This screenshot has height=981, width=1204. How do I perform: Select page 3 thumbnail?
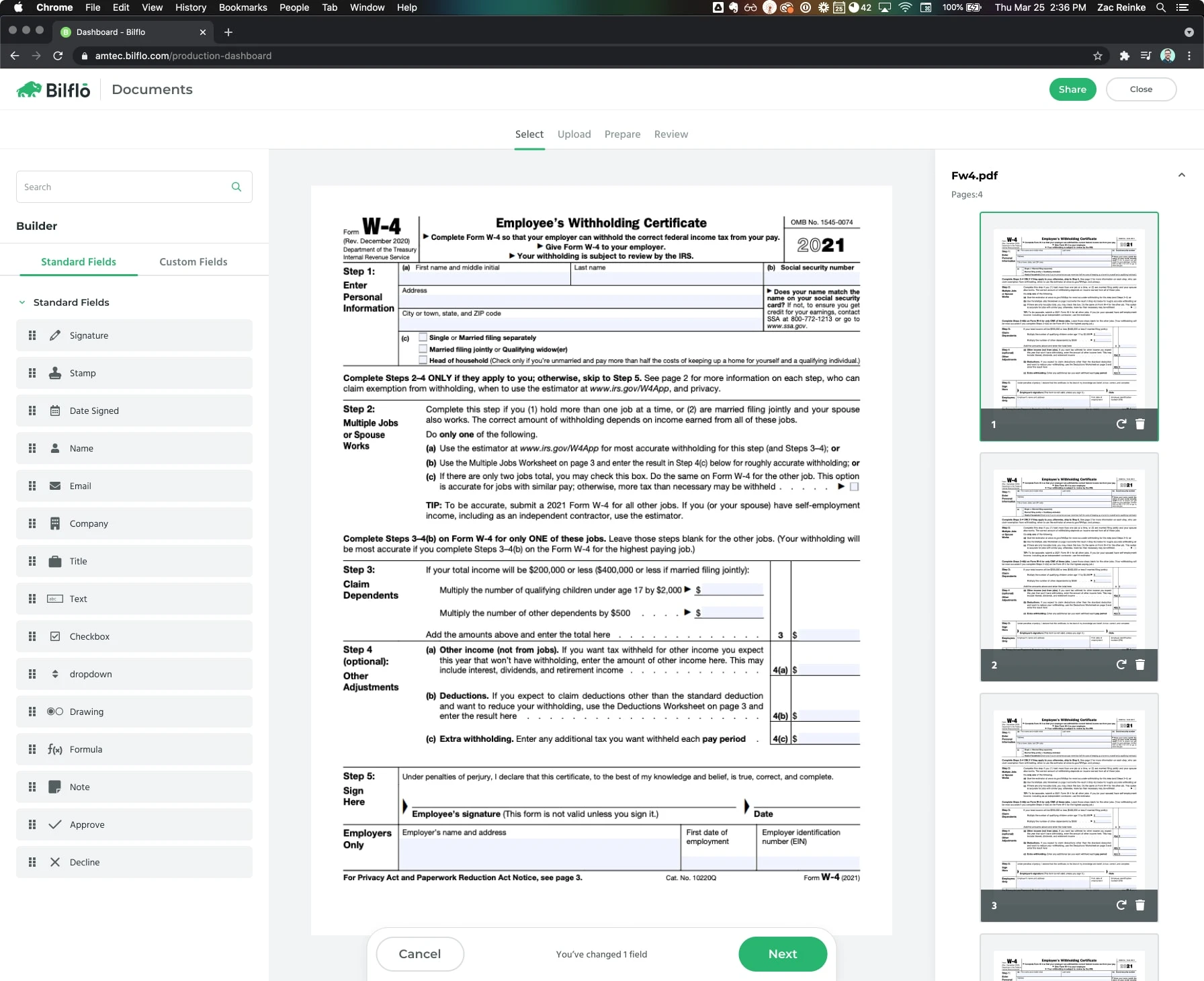pyautogui.click(x=1069, y=808)
